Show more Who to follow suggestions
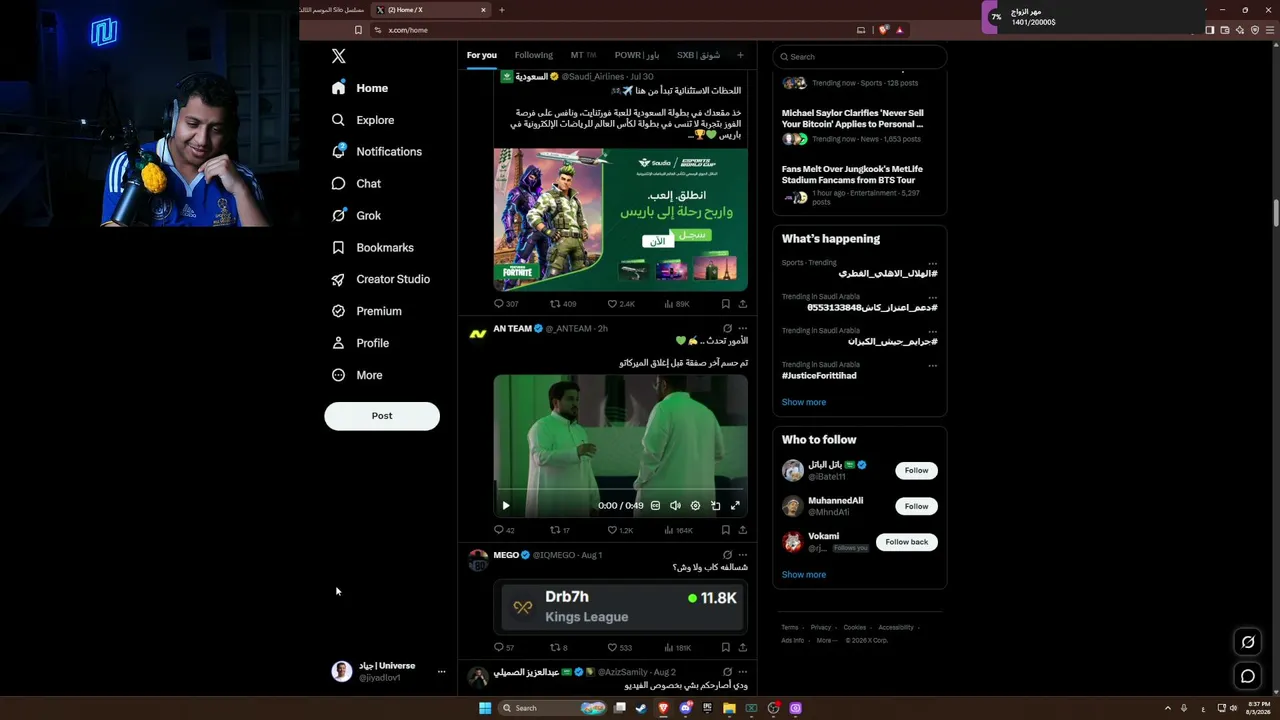 coord(804,575)
